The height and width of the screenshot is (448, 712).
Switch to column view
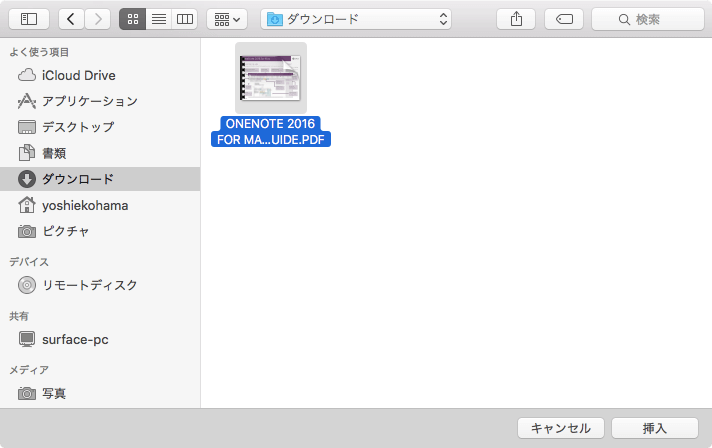[185, 19]
